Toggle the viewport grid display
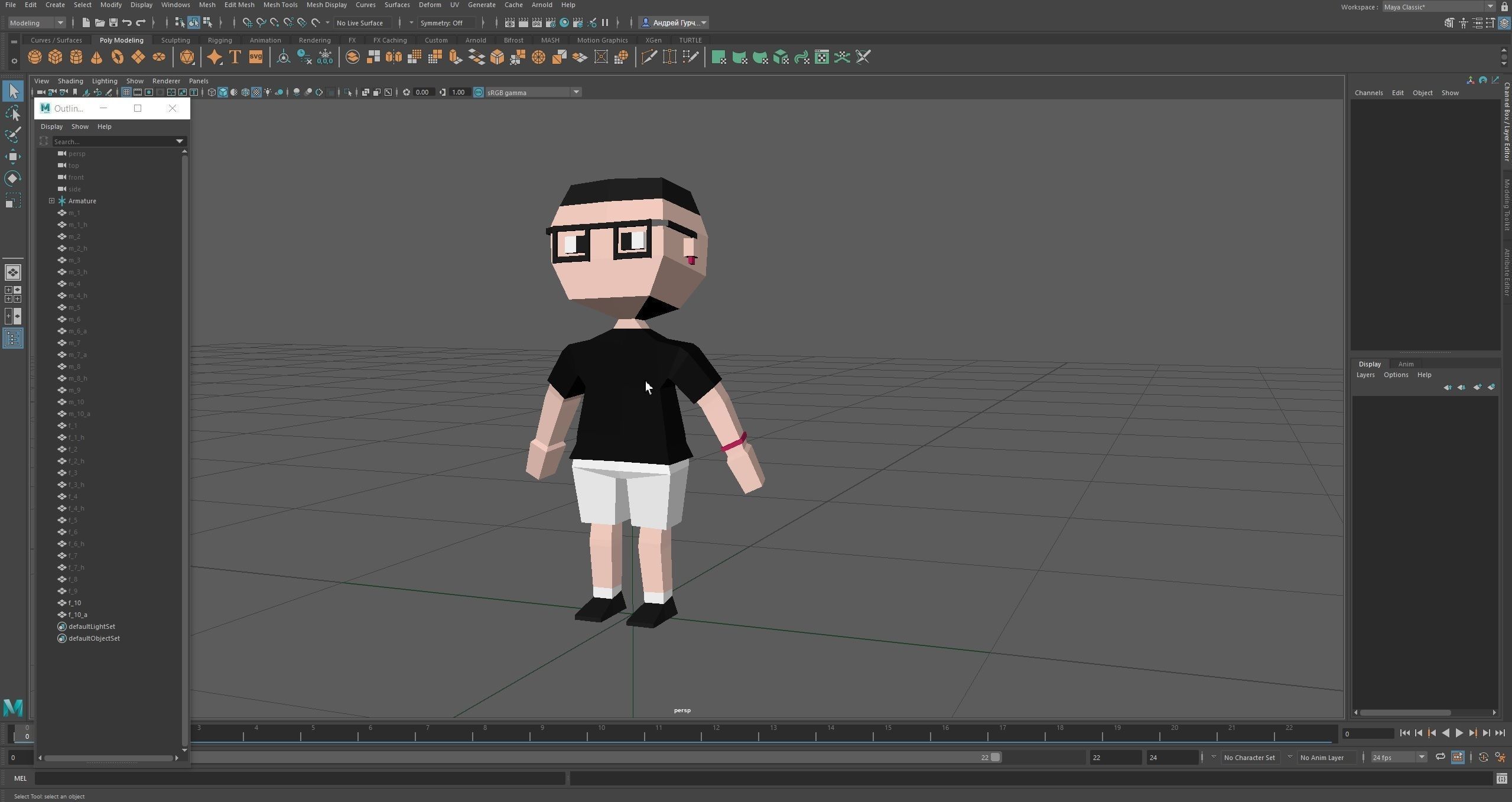Viewport: 1512px width, 802px height. coord(126,92)
